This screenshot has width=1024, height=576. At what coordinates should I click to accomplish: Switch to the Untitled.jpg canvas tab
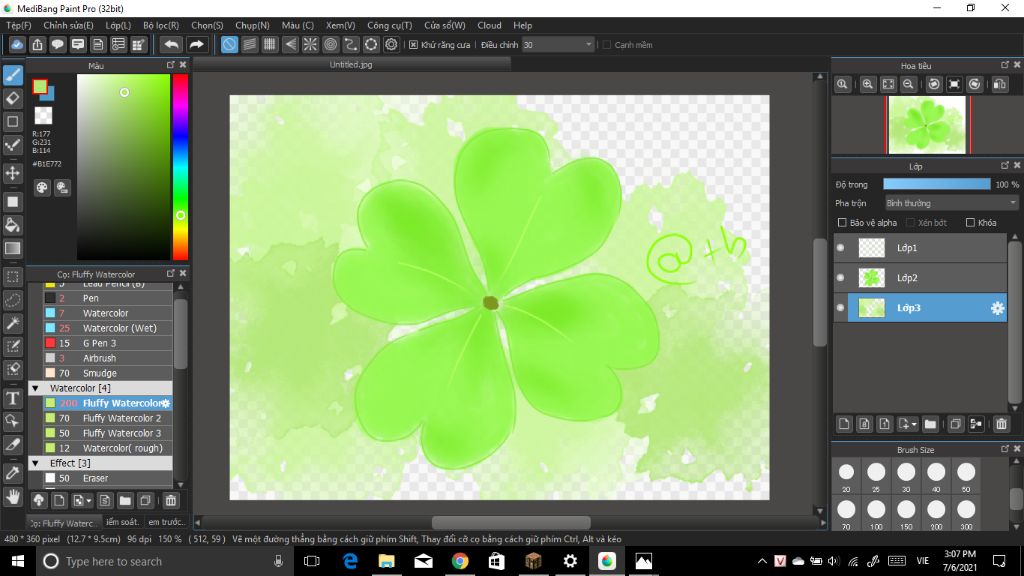point(351,65)
